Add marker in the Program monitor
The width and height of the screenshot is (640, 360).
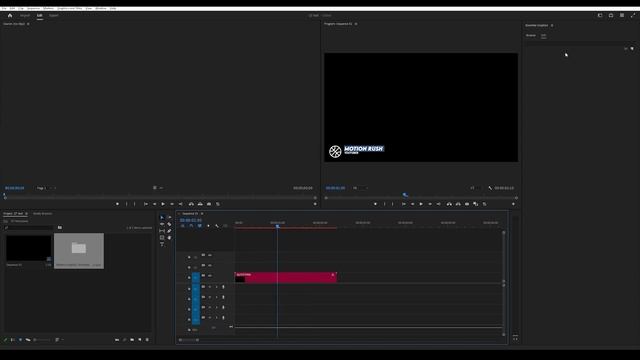375,204
